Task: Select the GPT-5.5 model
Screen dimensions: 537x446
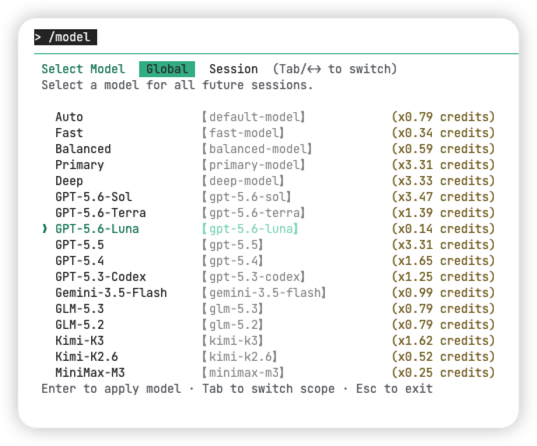Action: pos(268,245)
